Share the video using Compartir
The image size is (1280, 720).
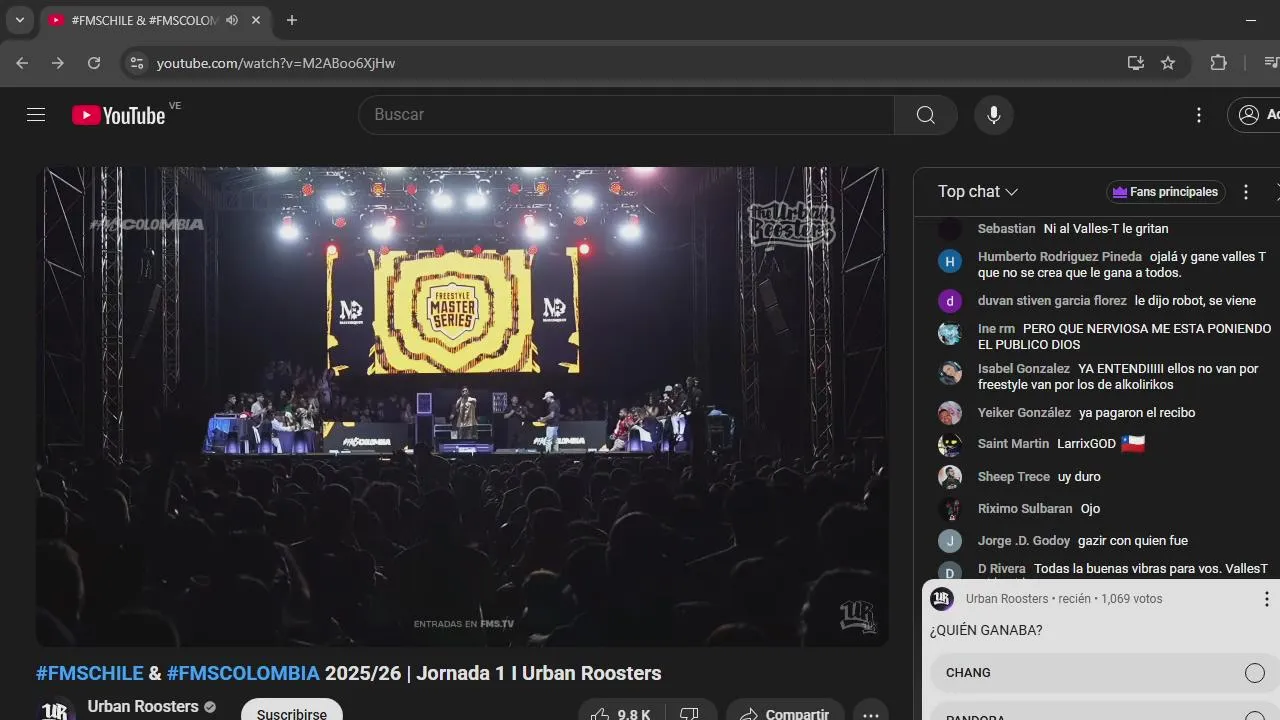[x=786, y=713]
